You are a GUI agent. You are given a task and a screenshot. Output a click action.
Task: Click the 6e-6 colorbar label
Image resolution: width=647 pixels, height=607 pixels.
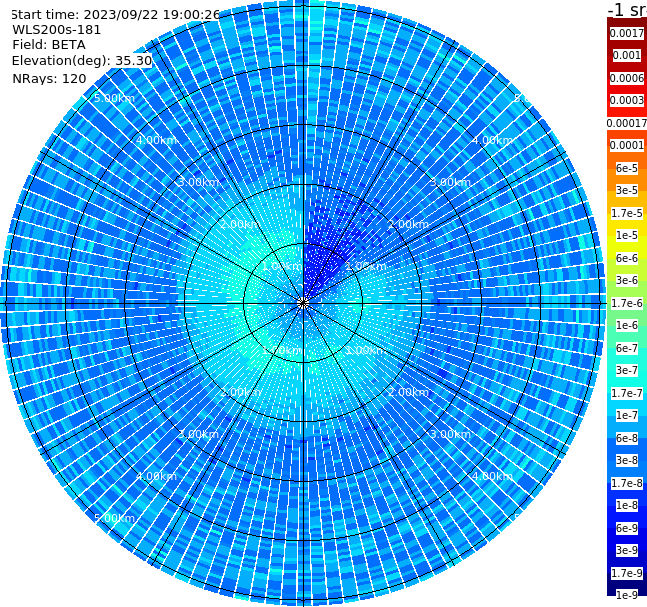pos(627,258)
